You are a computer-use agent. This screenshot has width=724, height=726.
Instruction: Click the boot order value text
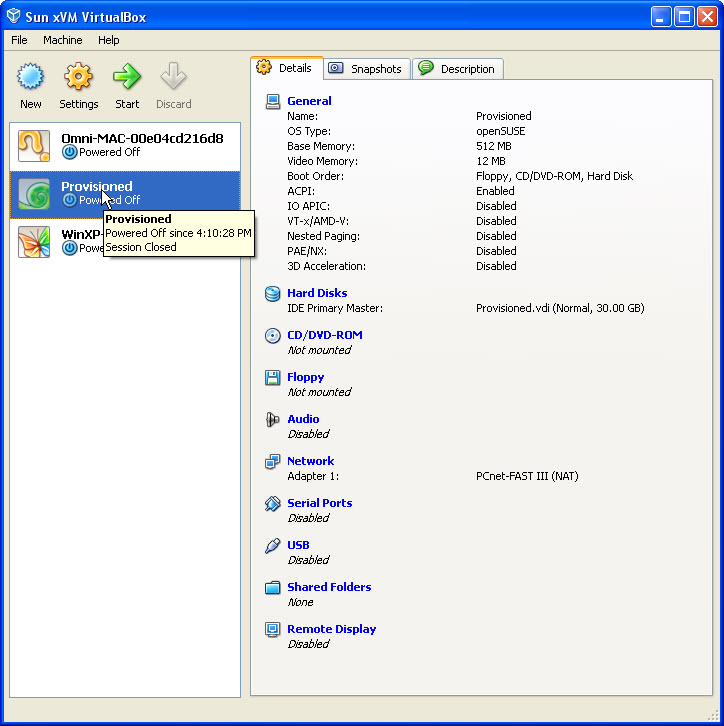554,176
